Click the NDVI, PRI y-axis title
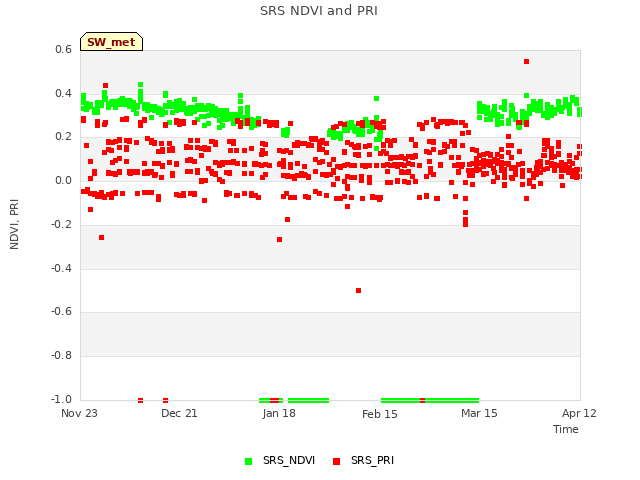The height and width of the screenshot is (480, 640). [14, 224]
